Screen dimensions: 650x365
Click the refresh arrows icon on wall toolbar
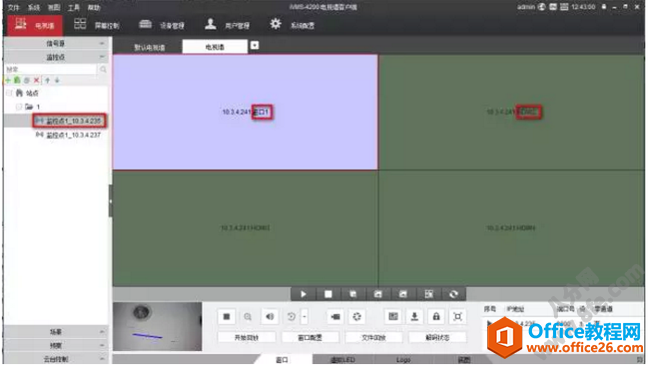point(454,294)
